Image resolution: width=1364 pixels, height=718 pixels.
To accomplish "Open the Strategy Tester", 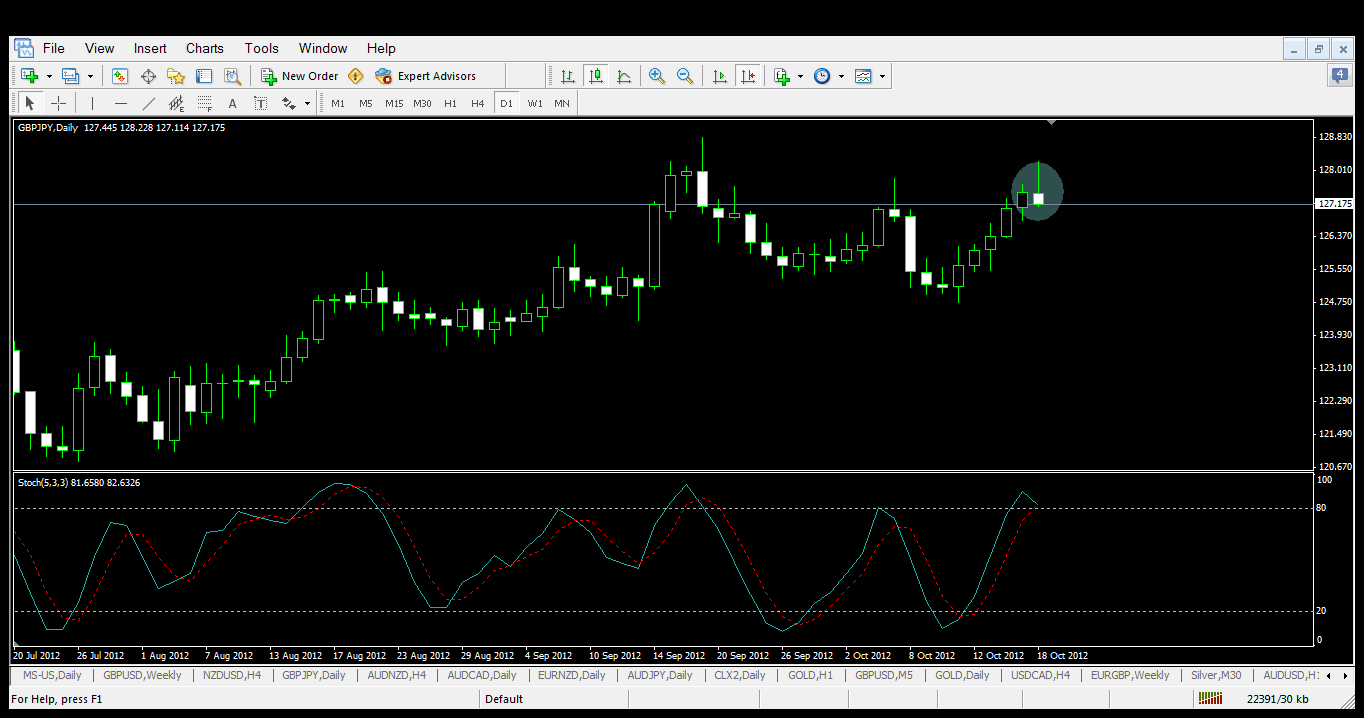I will tap(233, 76).
